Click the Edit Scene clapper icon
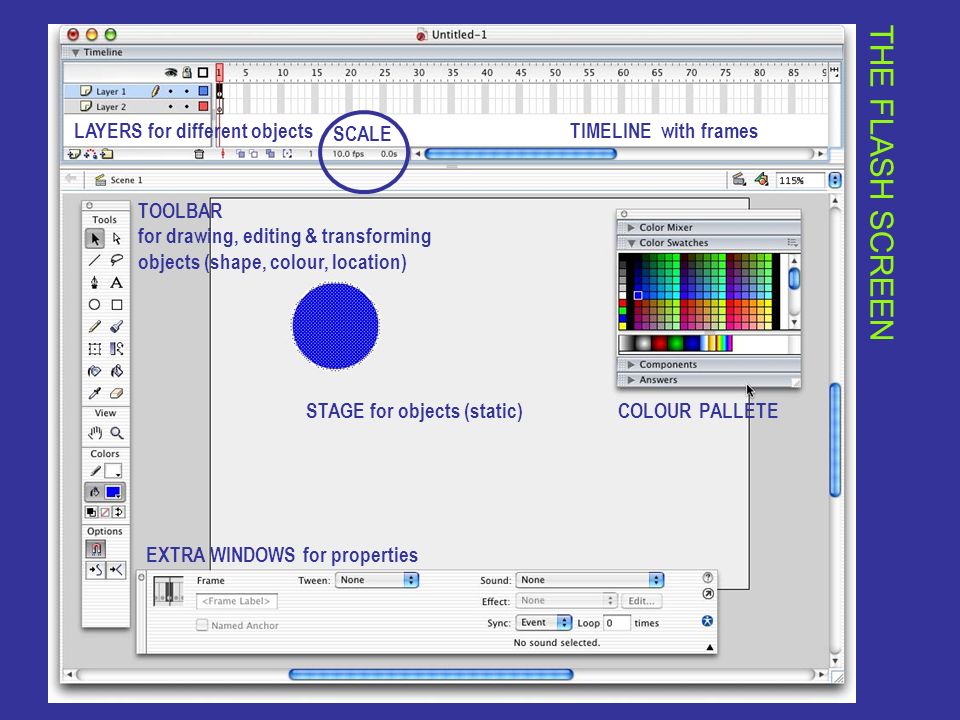The image size is (960, 720). (739, 179)
